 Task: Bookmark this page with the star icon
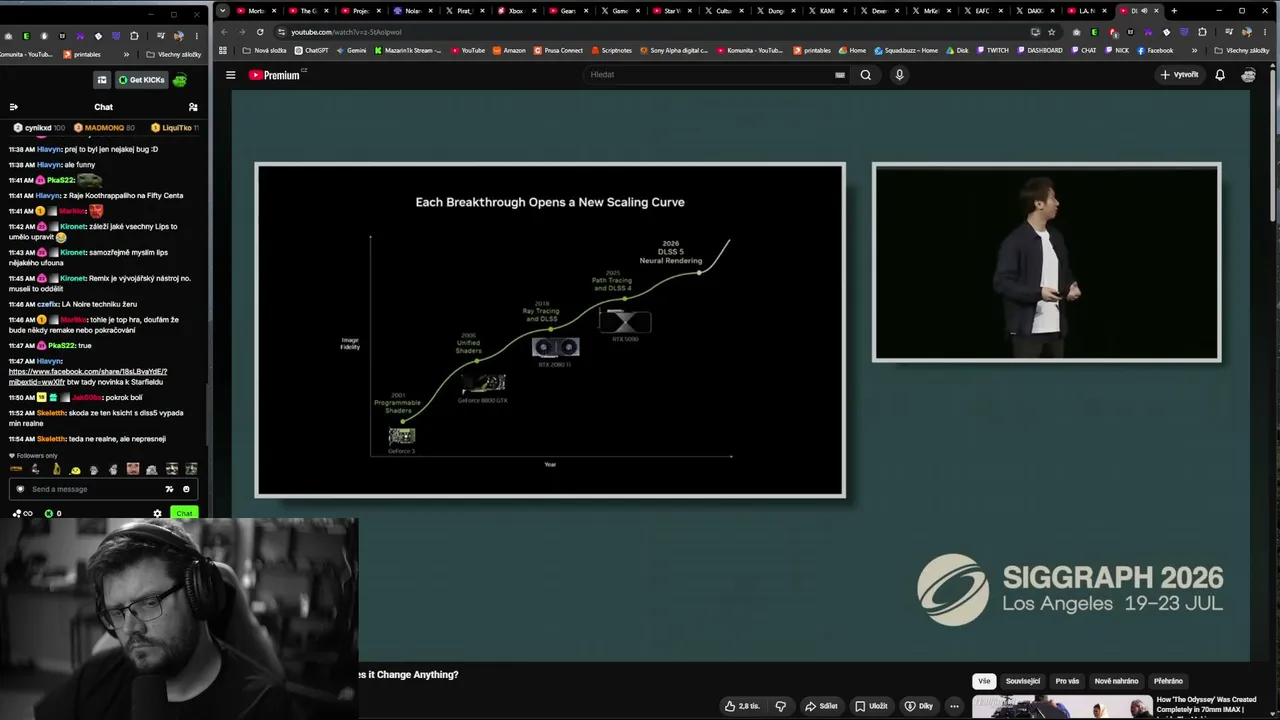[x=1051, y=32]
